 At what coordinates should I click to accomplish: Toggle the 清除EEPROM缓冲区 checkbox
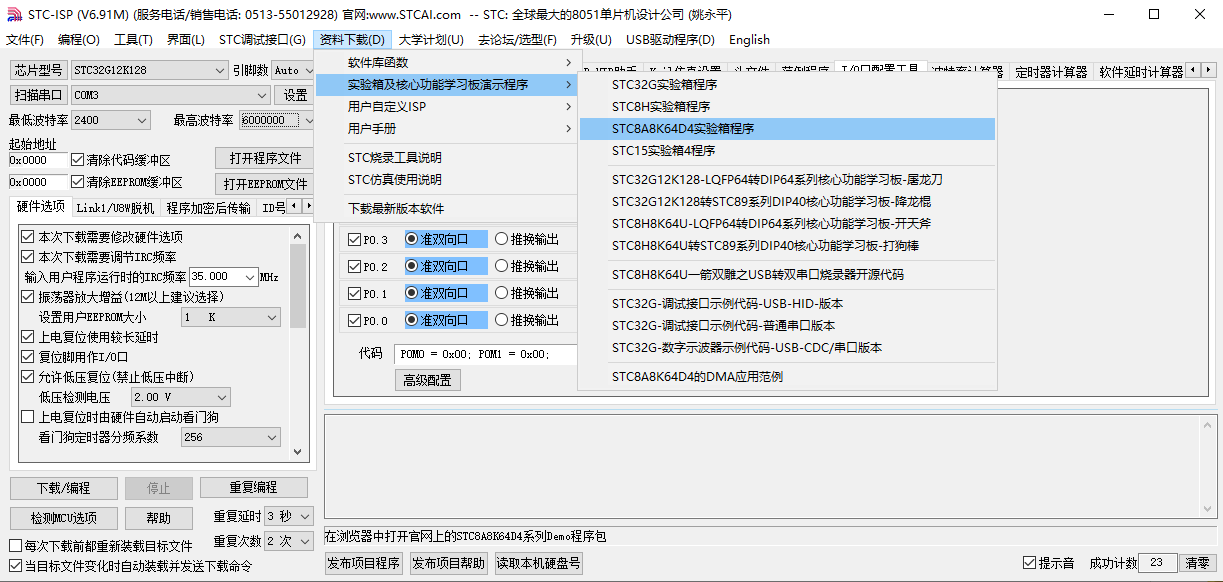pyautogui.click(x=127, y=182)
